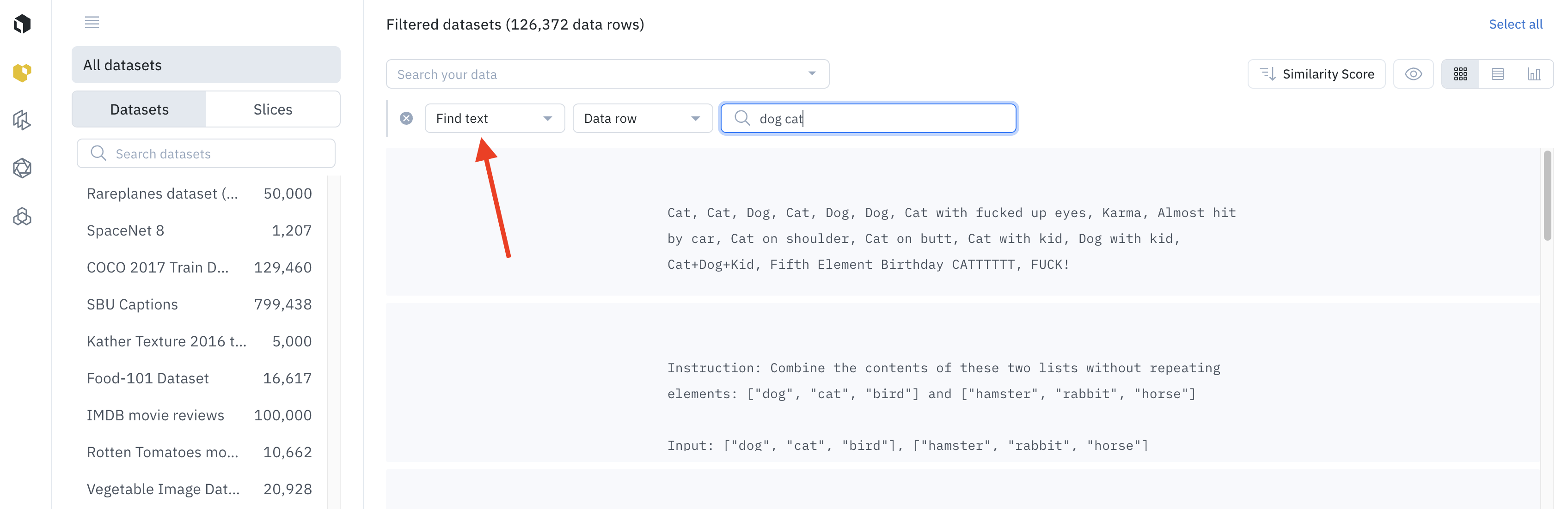Switch to analytics chart view
The image size is (1568, 509).
pos(1534,74)
